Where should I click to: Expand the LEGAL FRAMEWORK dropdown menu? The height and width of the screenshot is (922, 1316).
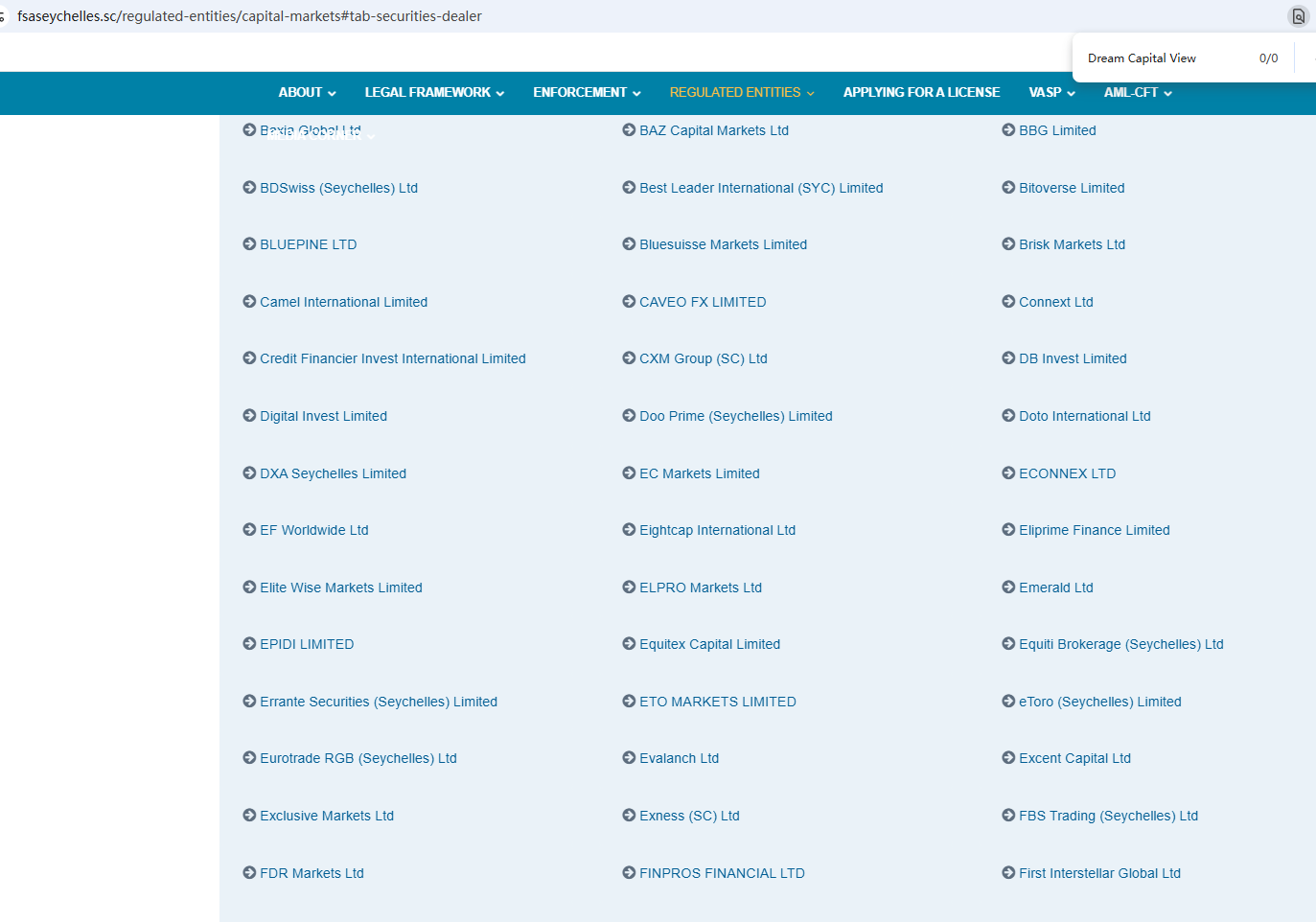click(434, 93)
